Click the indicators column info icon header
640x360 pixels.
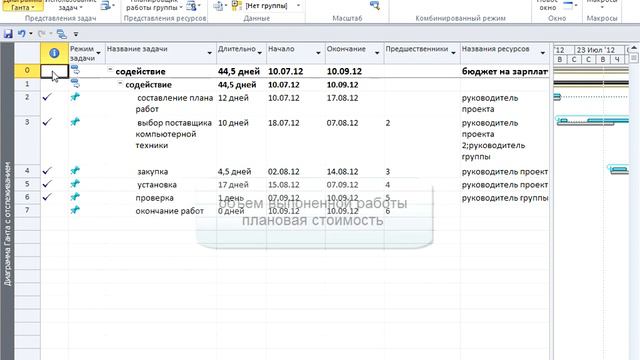coord(54,53)
